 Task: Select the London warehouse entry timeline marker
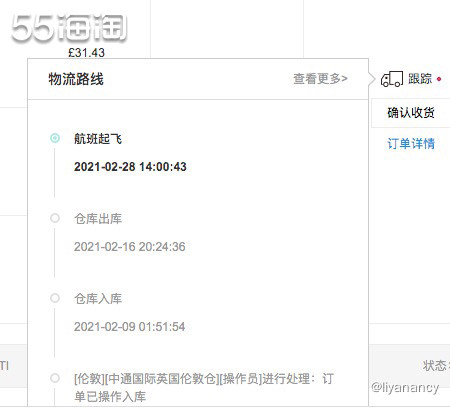(x=55, y=378)
